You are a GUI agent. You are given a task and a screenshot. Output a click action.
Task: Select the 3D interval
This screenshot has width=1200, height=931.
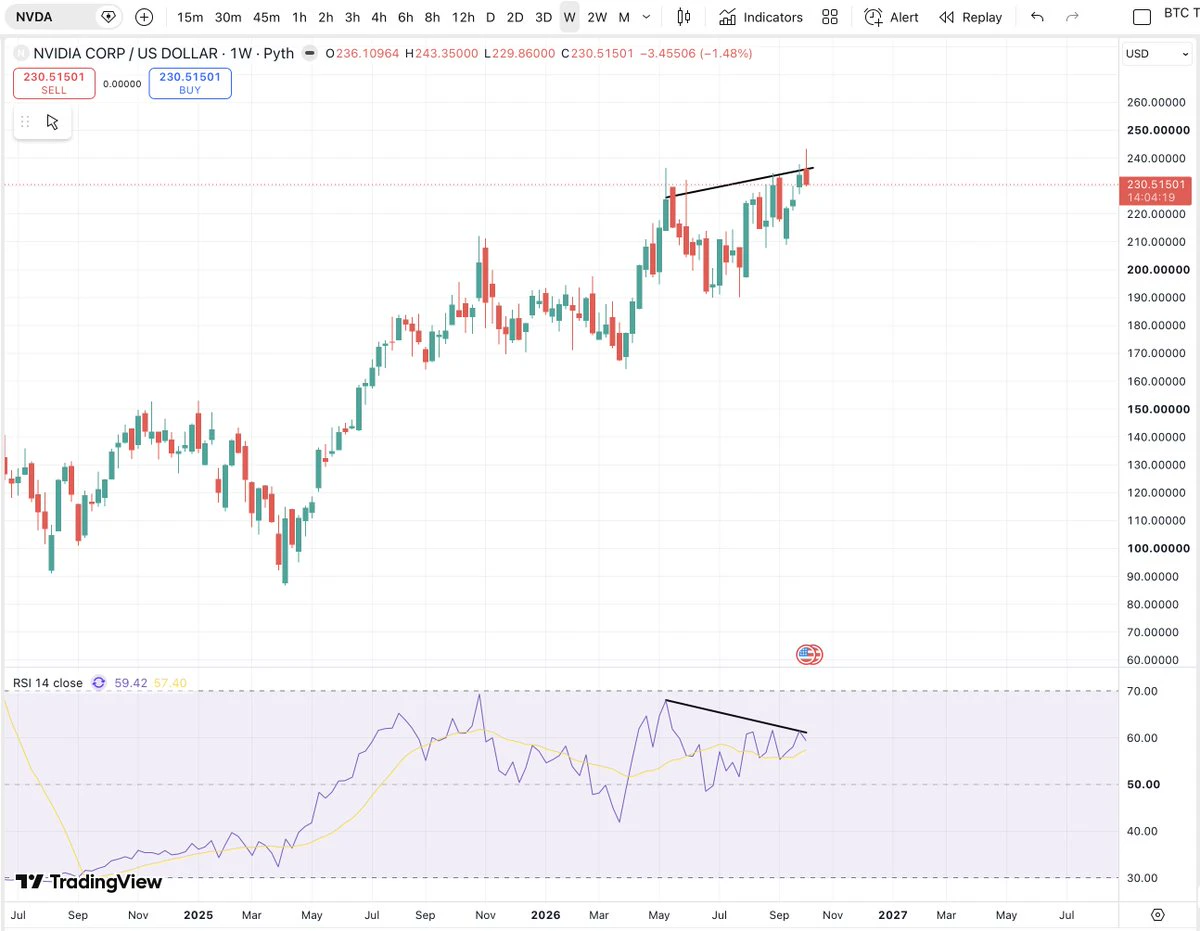(x=543, y=17)
